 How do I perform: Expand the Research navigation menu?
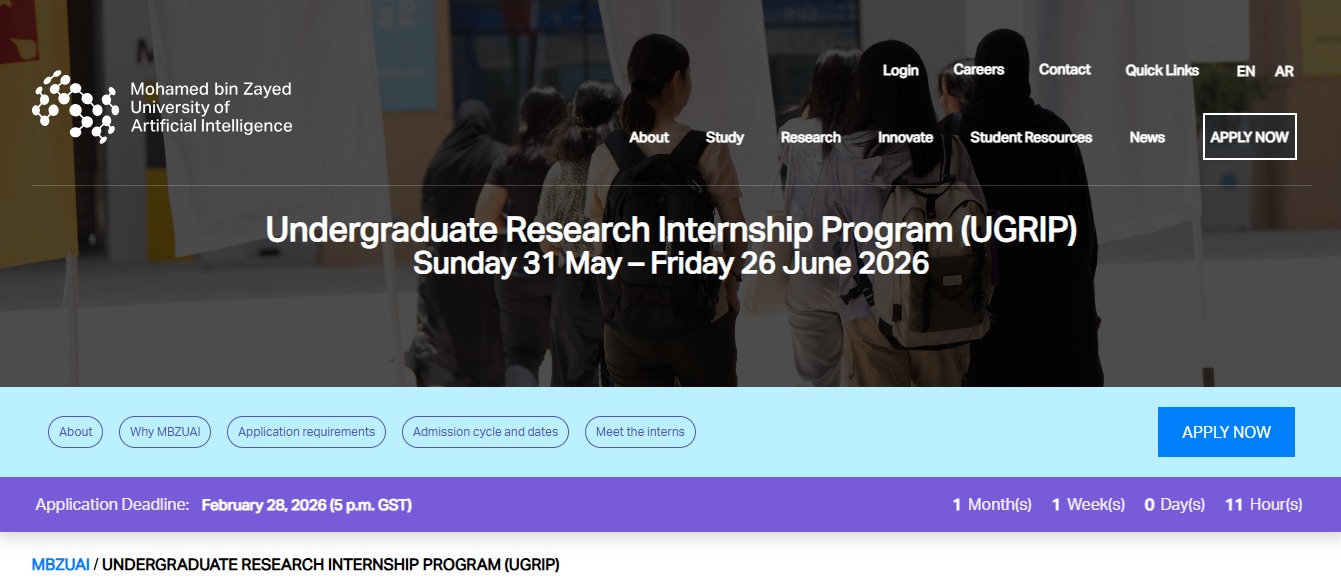coord(810,137)
